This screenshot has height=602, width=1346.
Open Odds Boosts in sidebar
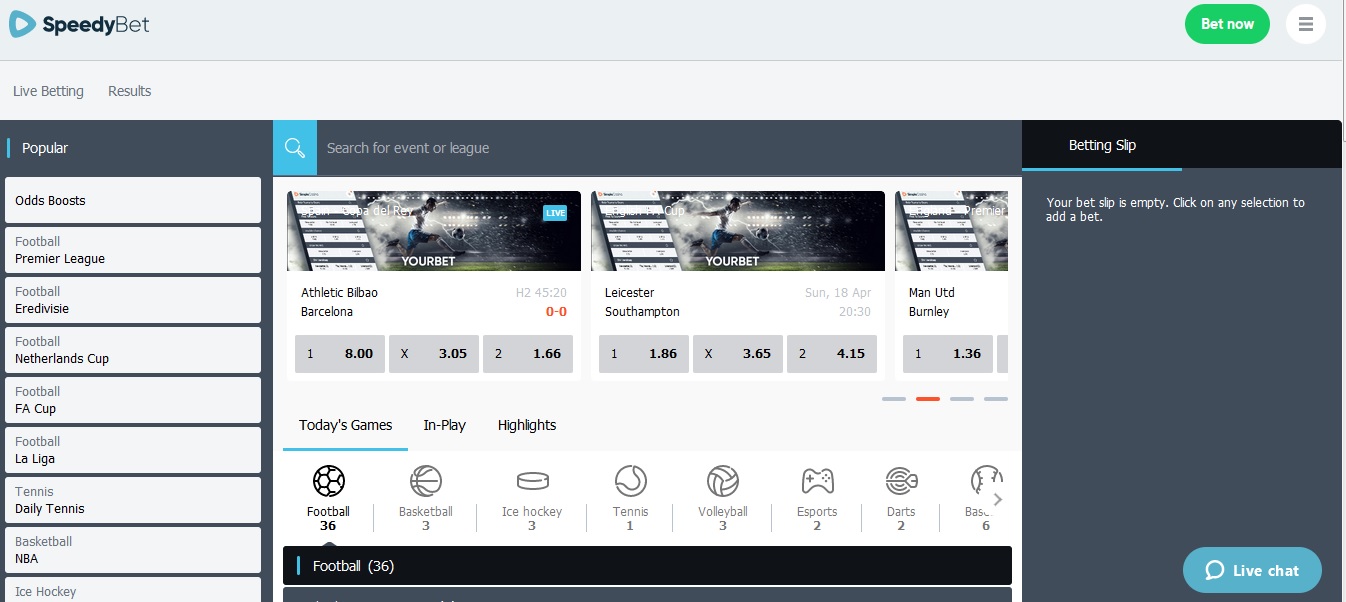pos(133,200)
